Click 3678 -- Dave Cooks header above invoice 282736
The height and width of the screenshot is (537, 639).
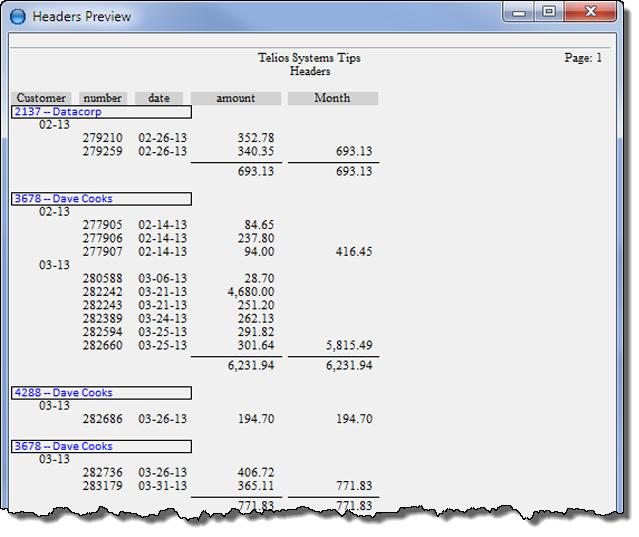(62, 446)
